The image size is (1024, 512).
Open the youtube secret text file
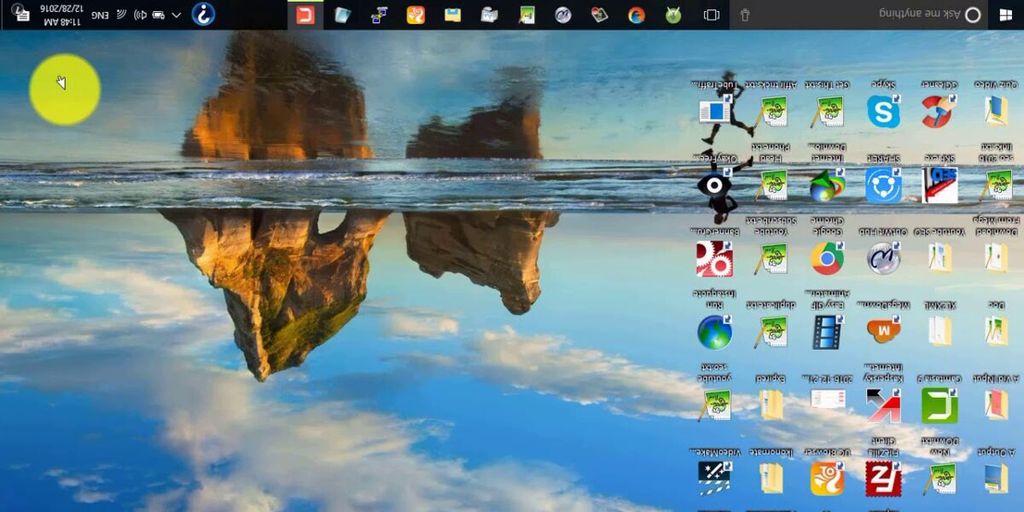coord(714,406)
